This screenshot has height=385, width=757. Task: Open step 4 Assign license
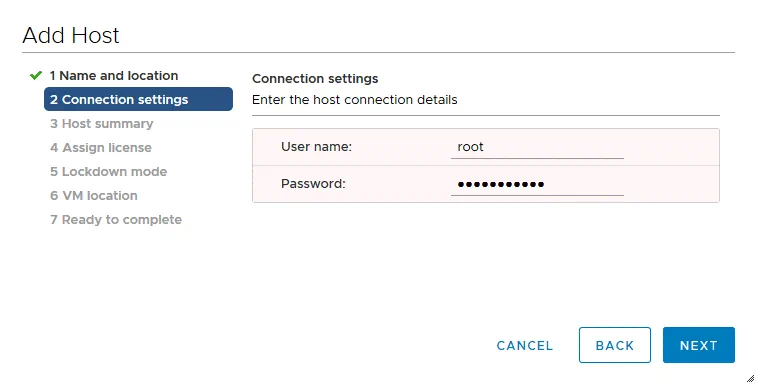[x=100, y=147]
